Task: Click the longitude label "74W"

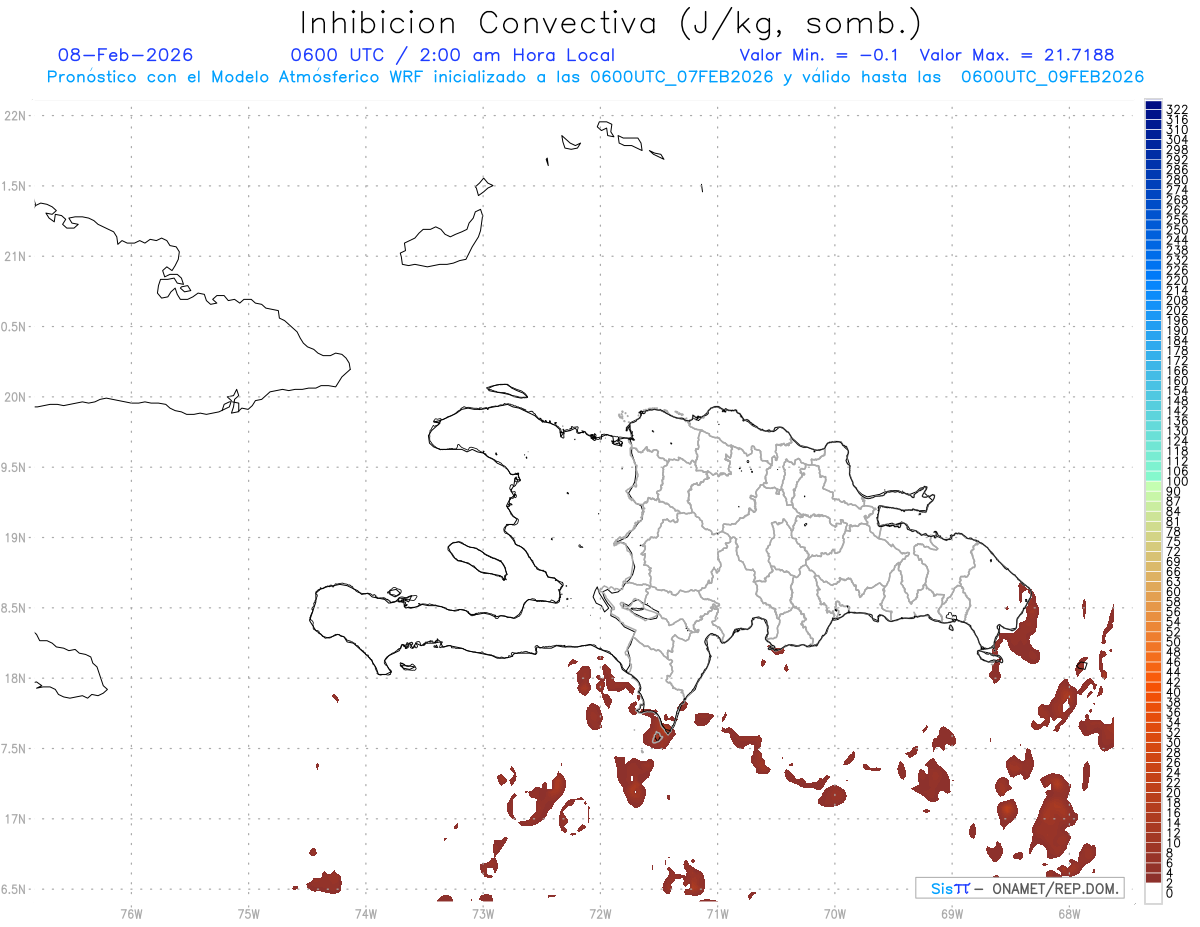Action: click(366, 913)
